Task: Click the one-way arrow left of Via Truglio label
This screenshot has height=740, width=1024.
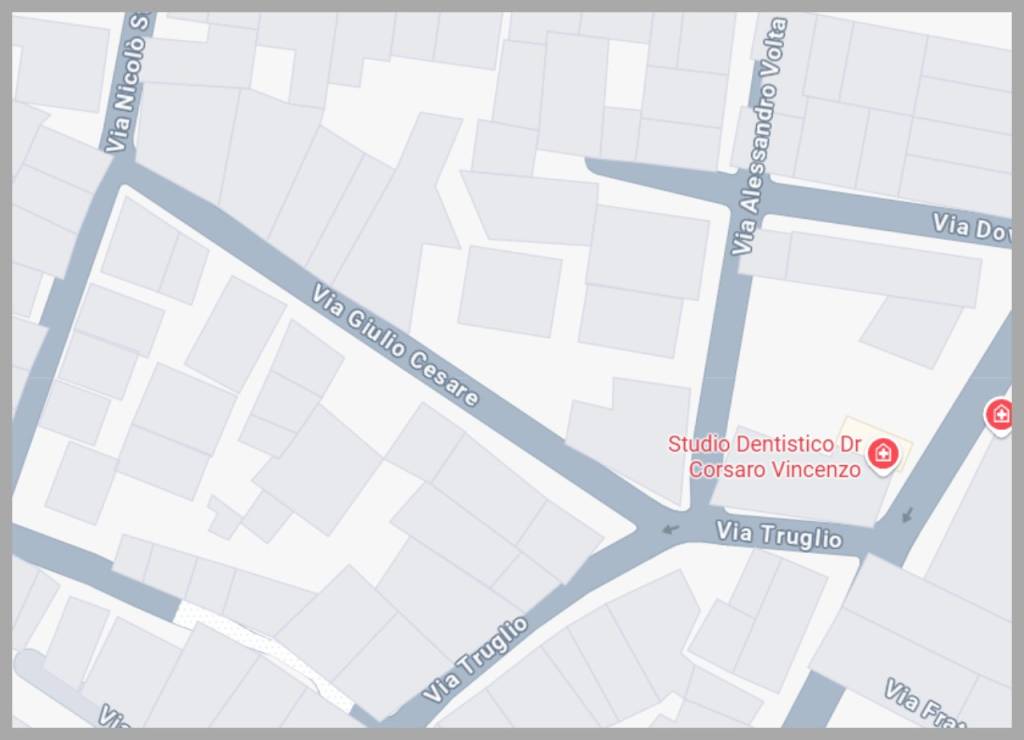Action: [671, 529]
